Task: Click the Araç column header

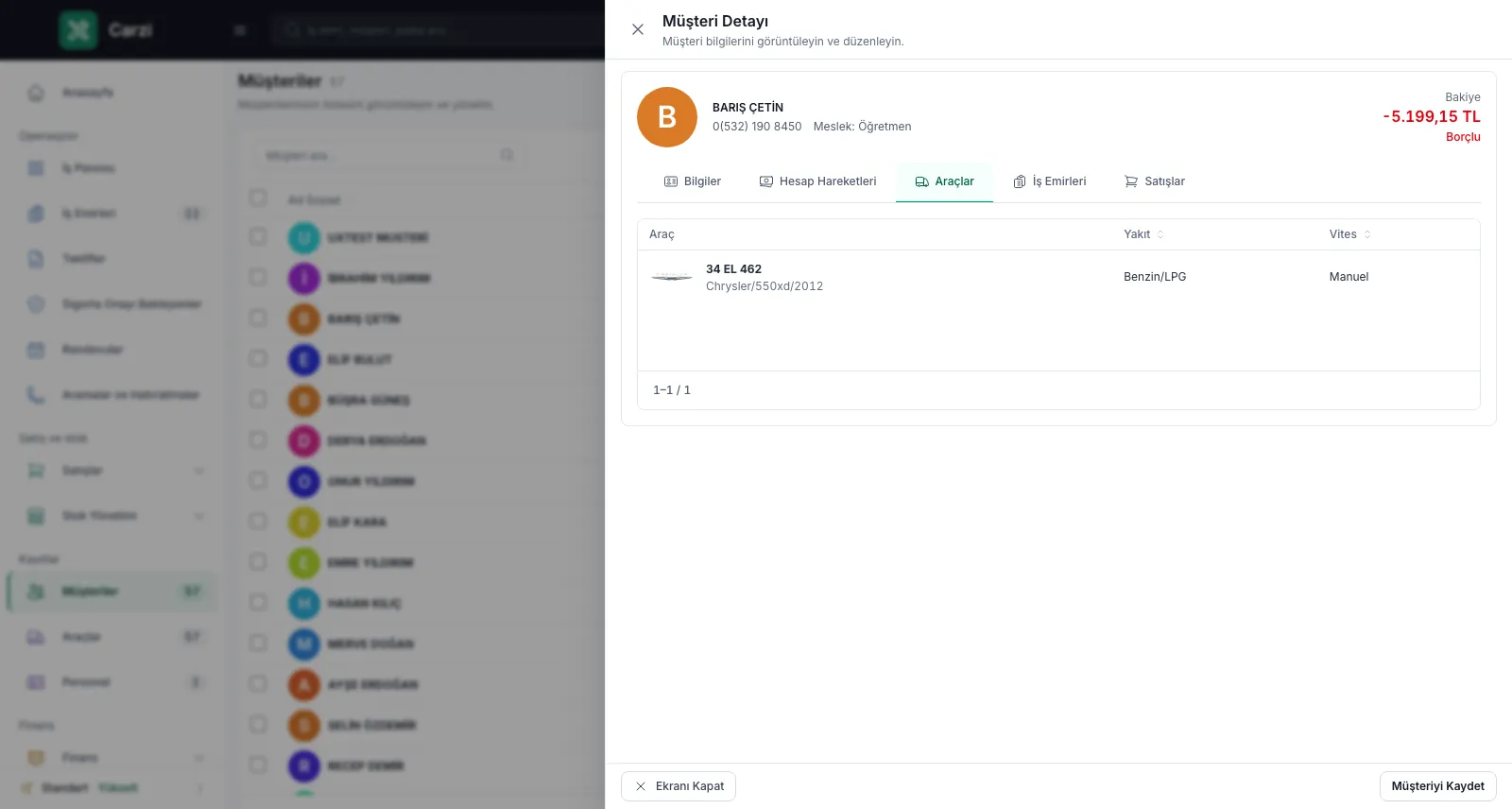Action: pyautogui.click(x=661, y=234)
